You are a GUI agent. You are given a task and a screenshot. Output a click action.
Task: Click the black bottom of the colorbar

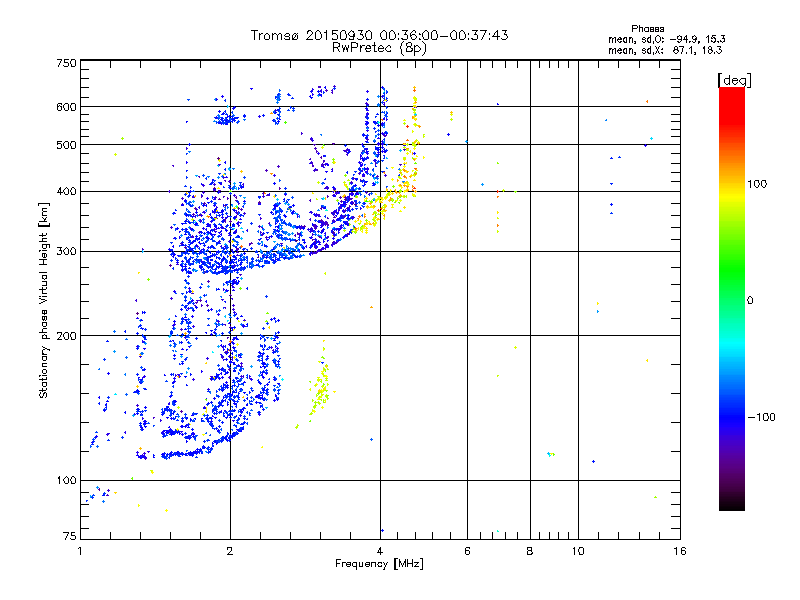pos(732,503)
